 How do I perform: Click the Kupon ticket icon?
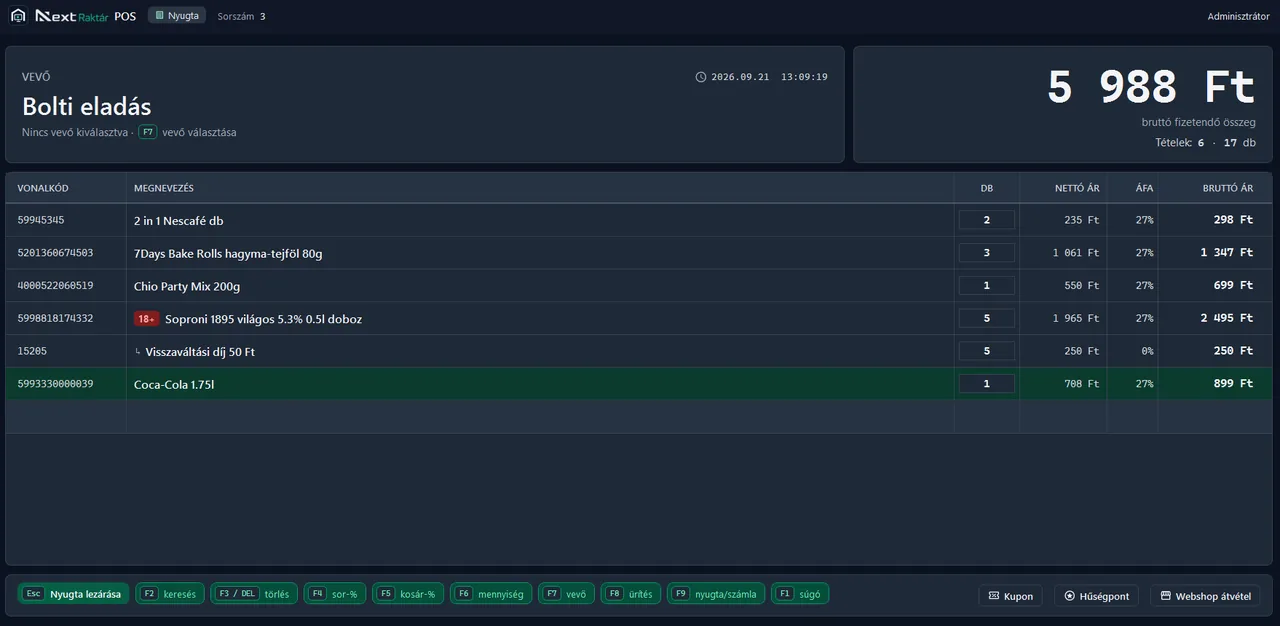tap(994, 596)
